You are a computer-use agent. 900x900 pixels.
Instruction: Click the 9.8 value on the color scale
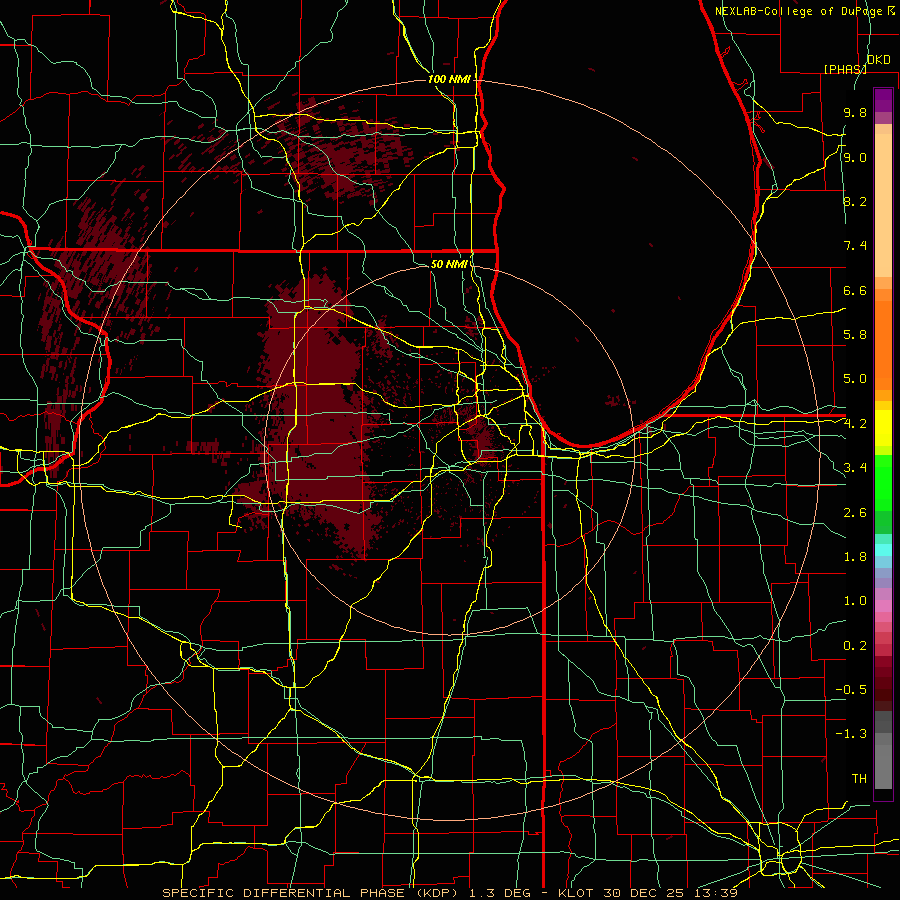point(855,112)
